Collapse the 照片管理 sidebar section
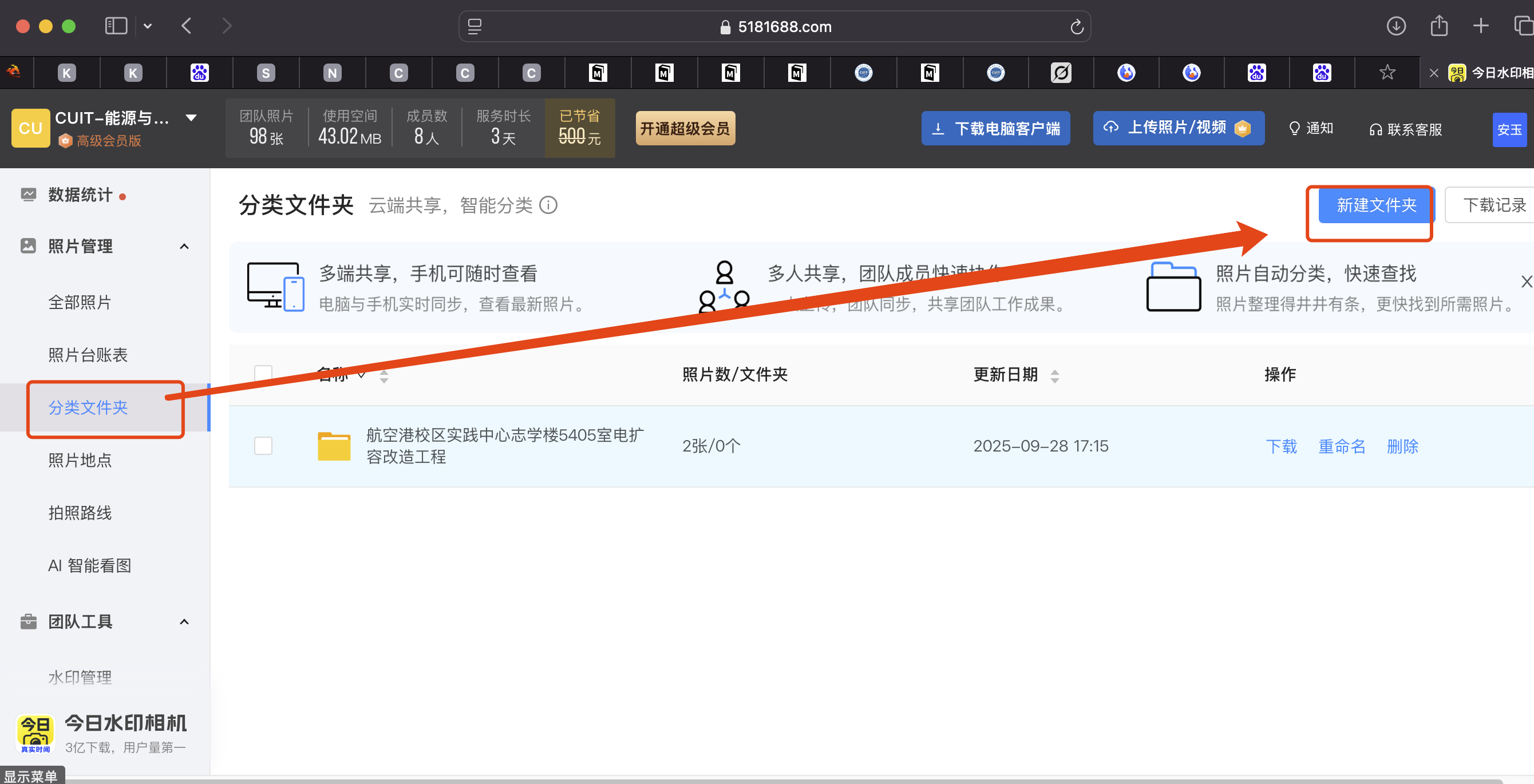The image size is (1534, 784). [x=184, y=247]
